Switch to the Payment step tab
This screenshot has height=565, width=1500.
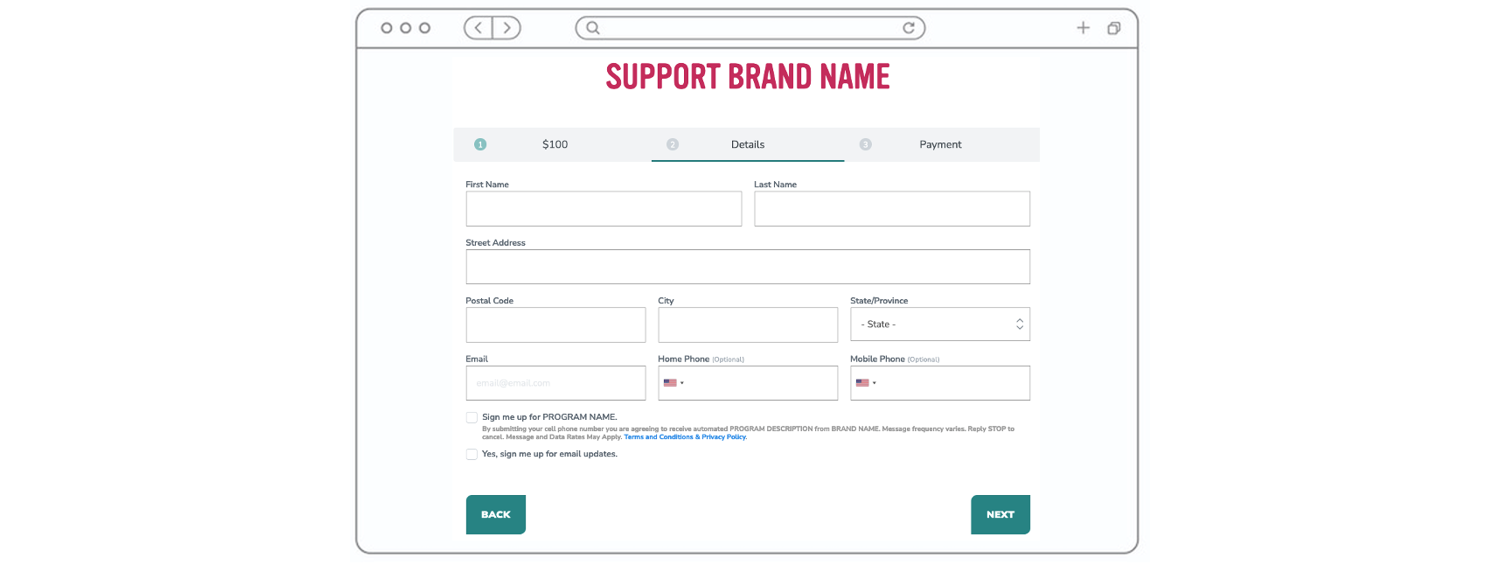(940, 144)
